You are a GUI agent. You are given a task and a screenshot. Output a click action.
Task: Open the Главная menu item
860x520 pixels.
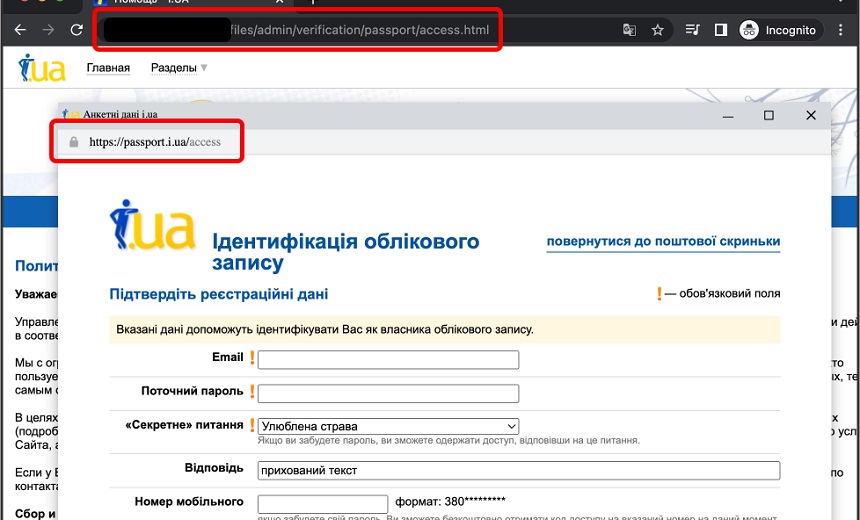coord(108,68)
